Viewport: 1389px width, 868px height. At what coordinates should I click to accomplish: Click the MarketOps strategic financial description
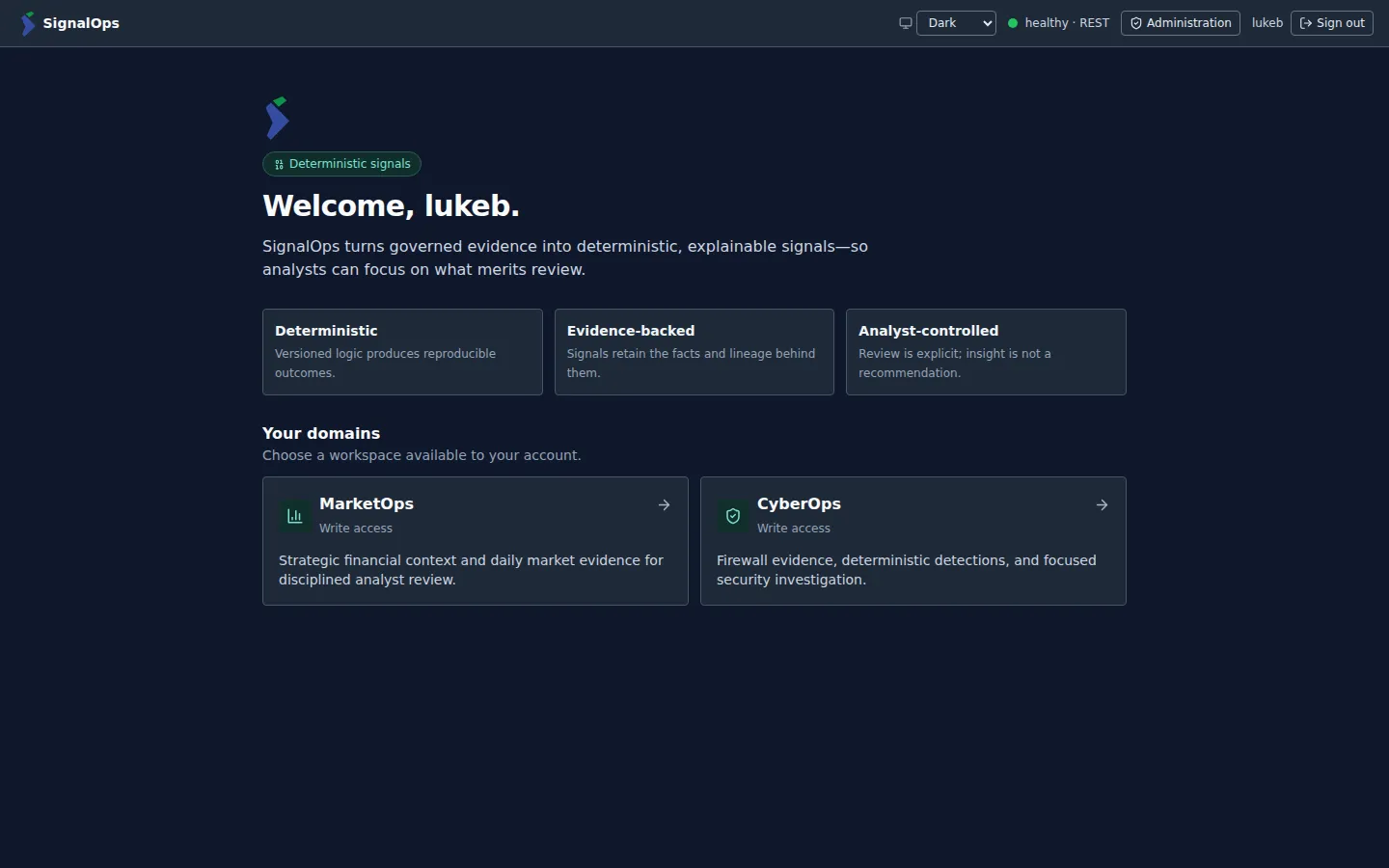coord(472,570)
